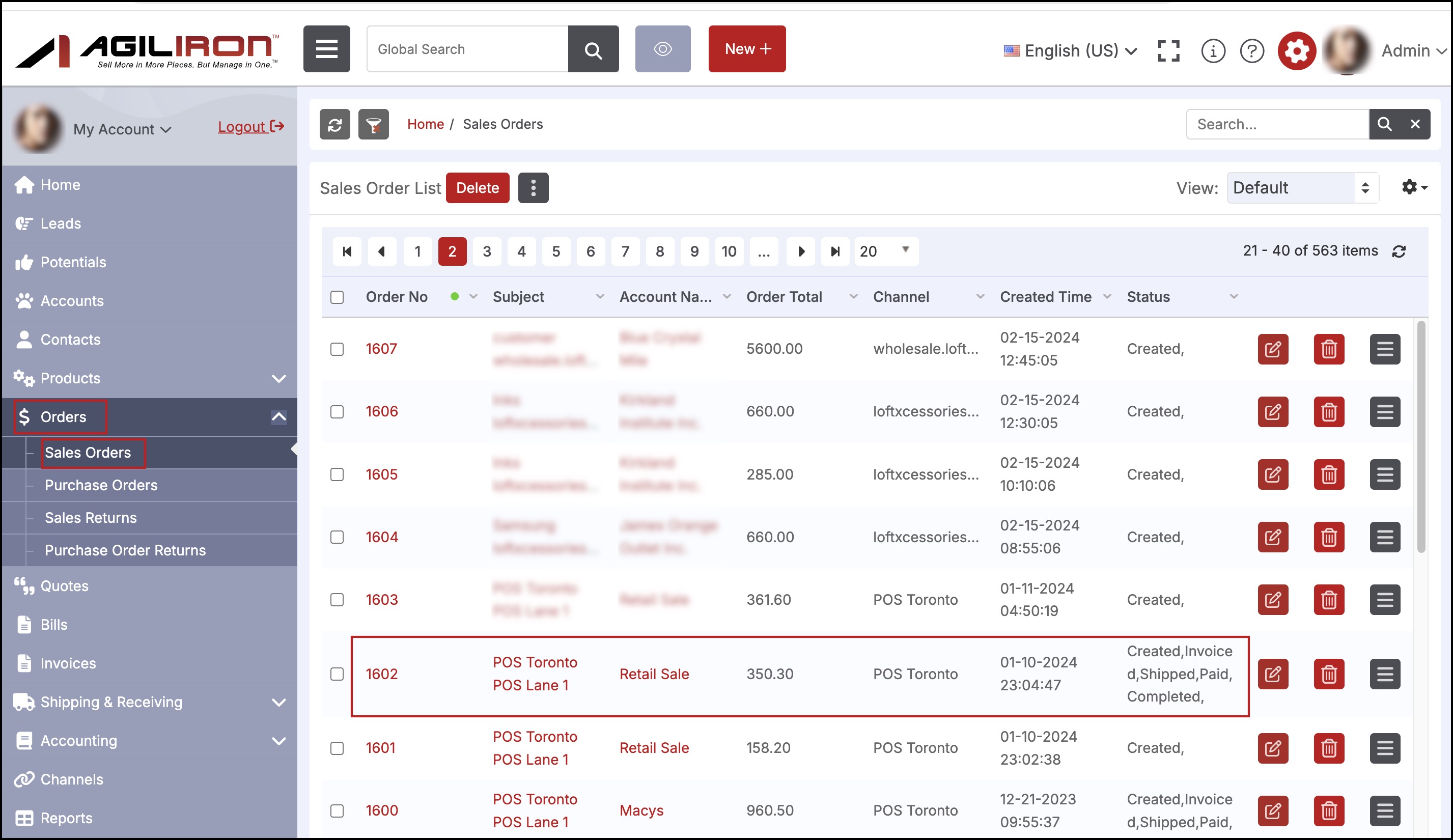The image size is (1453, 840).
Task: Edit order 1607 using the pencil icon
Action: pyautogui.click(x=1273, y=349)
